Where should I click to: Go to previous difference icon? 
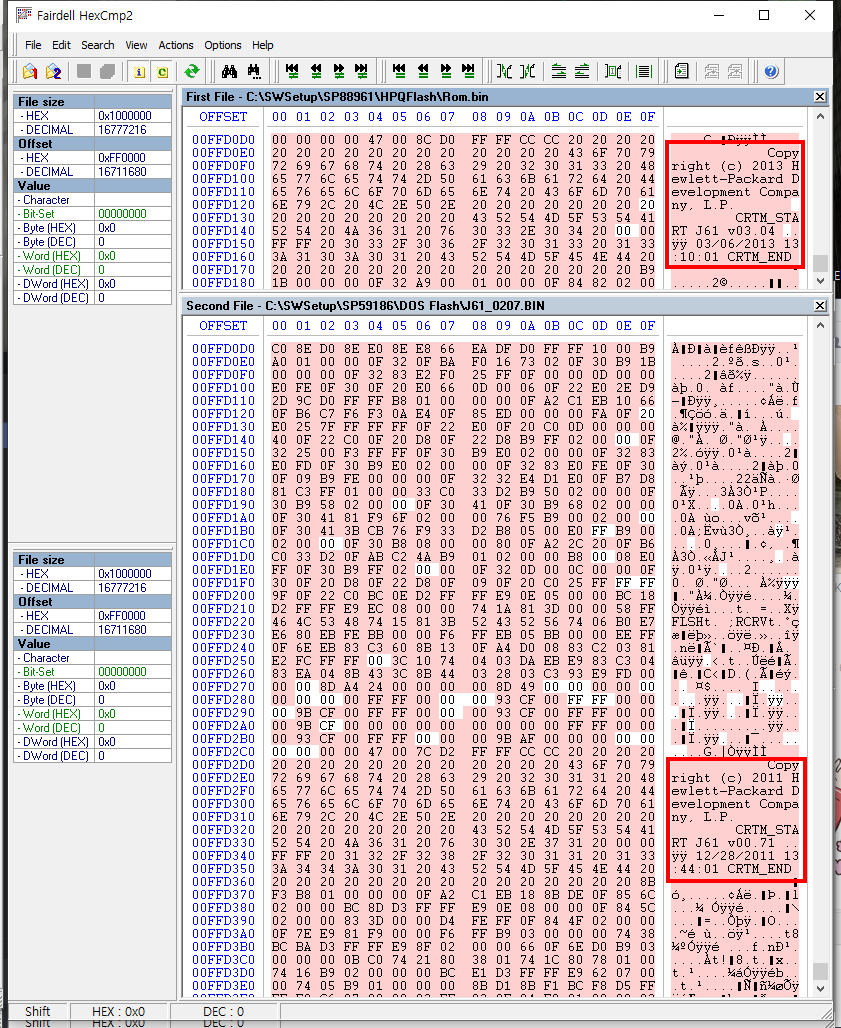(x=316, y=71)
